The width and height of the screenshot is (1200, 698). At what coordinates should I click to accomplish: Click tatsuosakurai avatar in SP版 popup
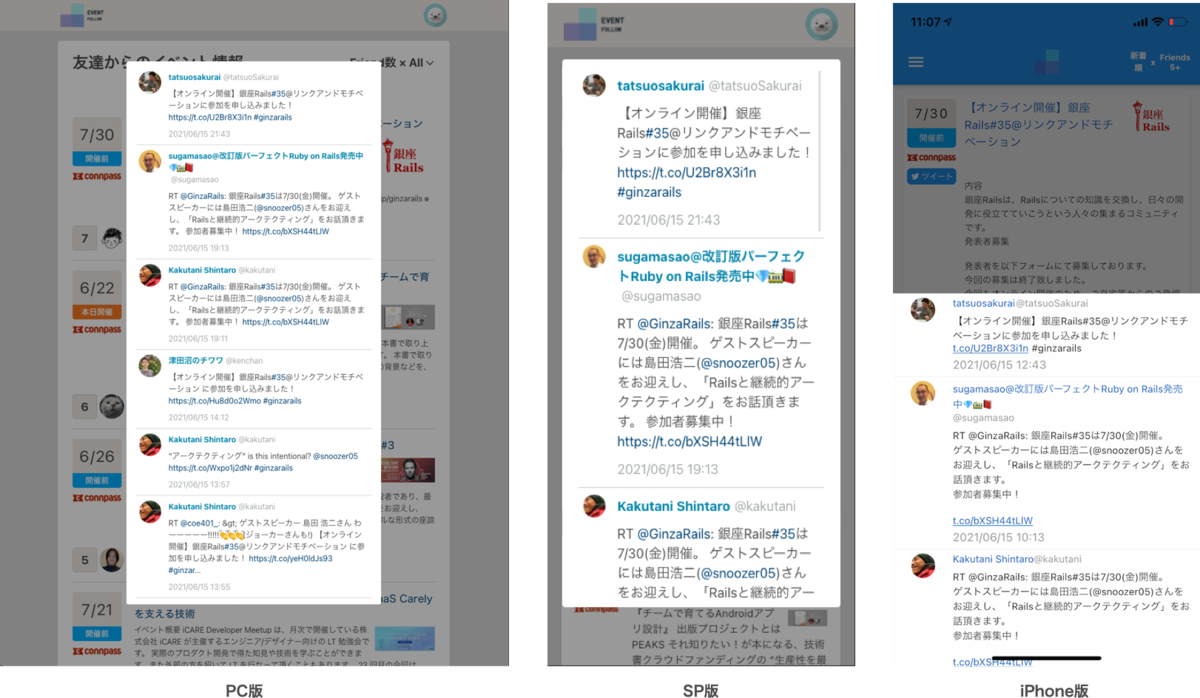(594, 86)
